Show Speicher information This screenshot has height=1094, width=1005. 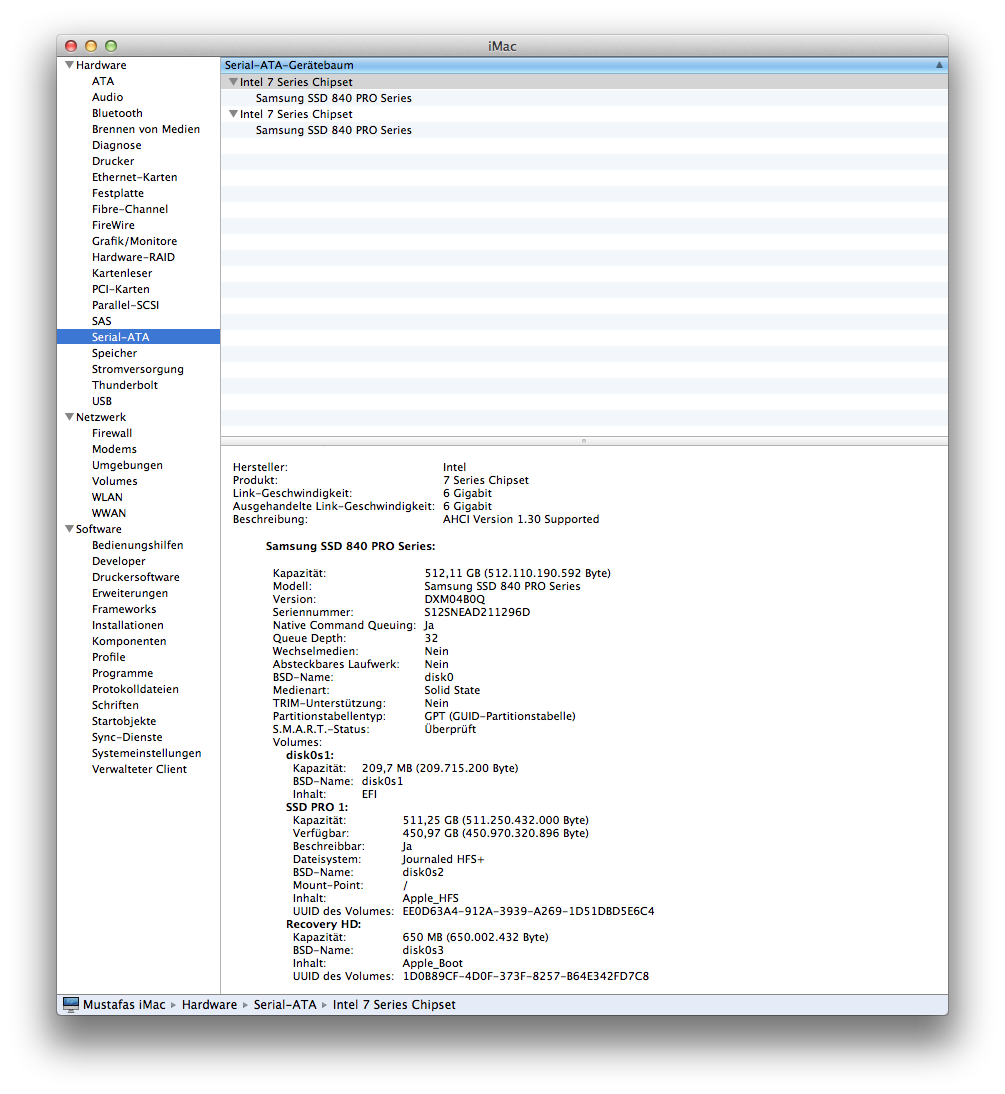coord(114,354)
